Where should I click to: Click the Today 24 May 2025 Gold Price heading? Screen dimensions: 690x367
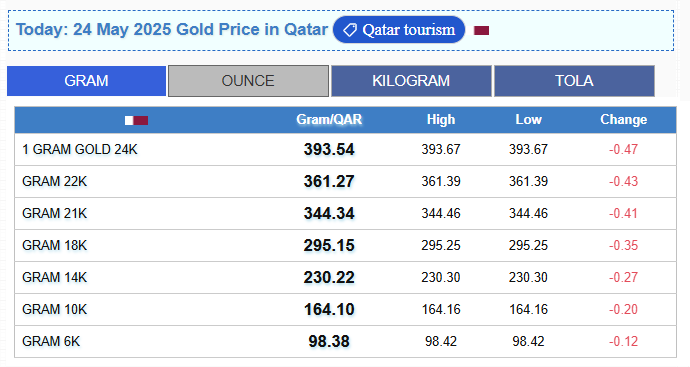(172, 29)
